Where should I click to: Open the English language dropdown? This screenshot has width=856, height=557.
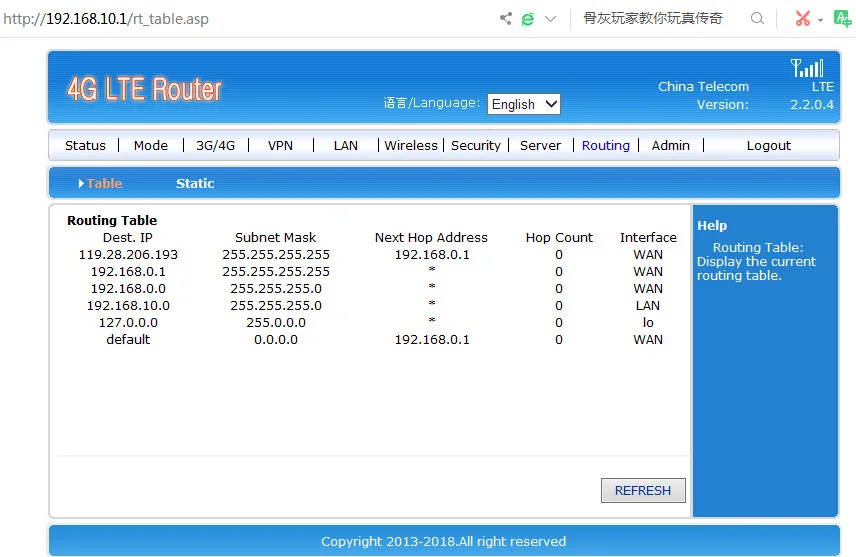pyautogui.click(x=524, y=104)
